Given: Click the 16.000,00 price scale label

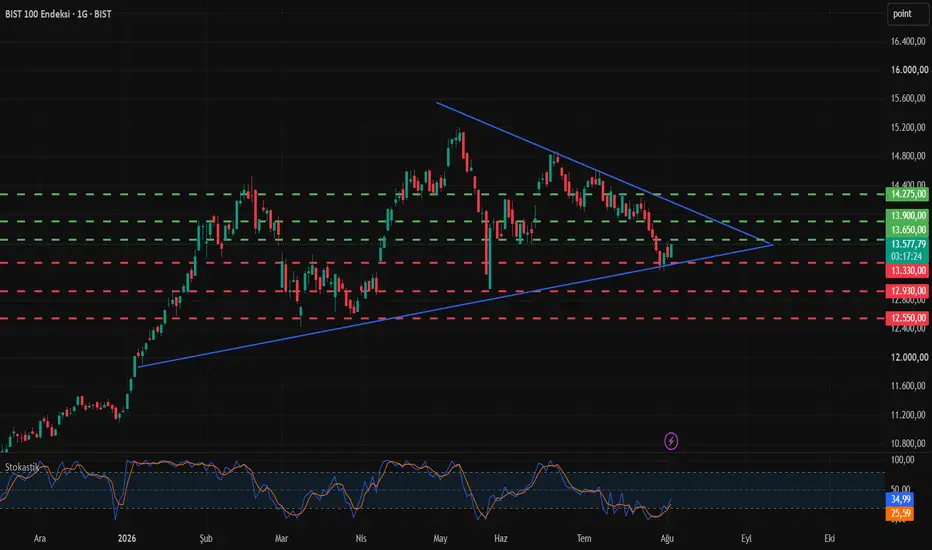Looking at the screenshot, I should (908, 70).
